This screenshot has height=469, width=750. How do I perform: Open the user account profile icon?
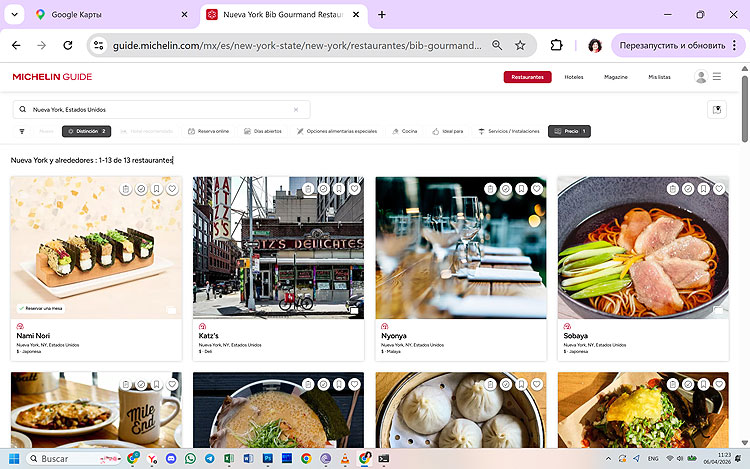(x=700, y=77)
